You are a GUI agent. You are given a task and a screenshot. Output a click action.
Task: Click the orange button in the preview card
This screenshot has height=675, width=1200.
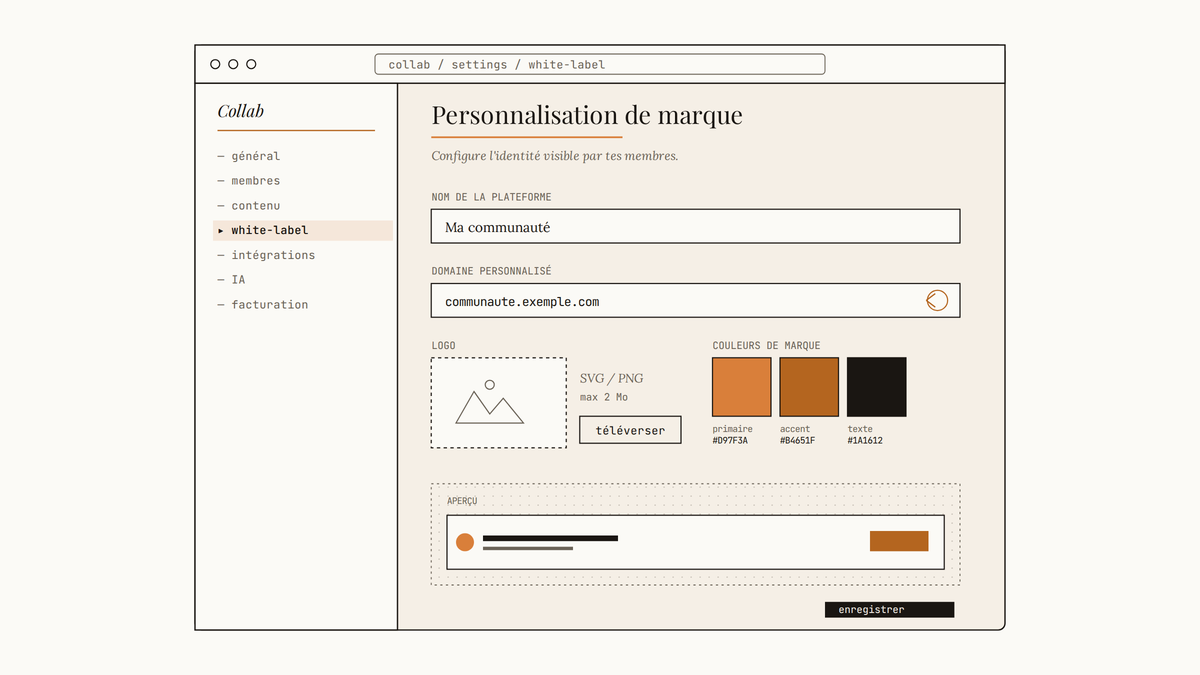(899, 541)
